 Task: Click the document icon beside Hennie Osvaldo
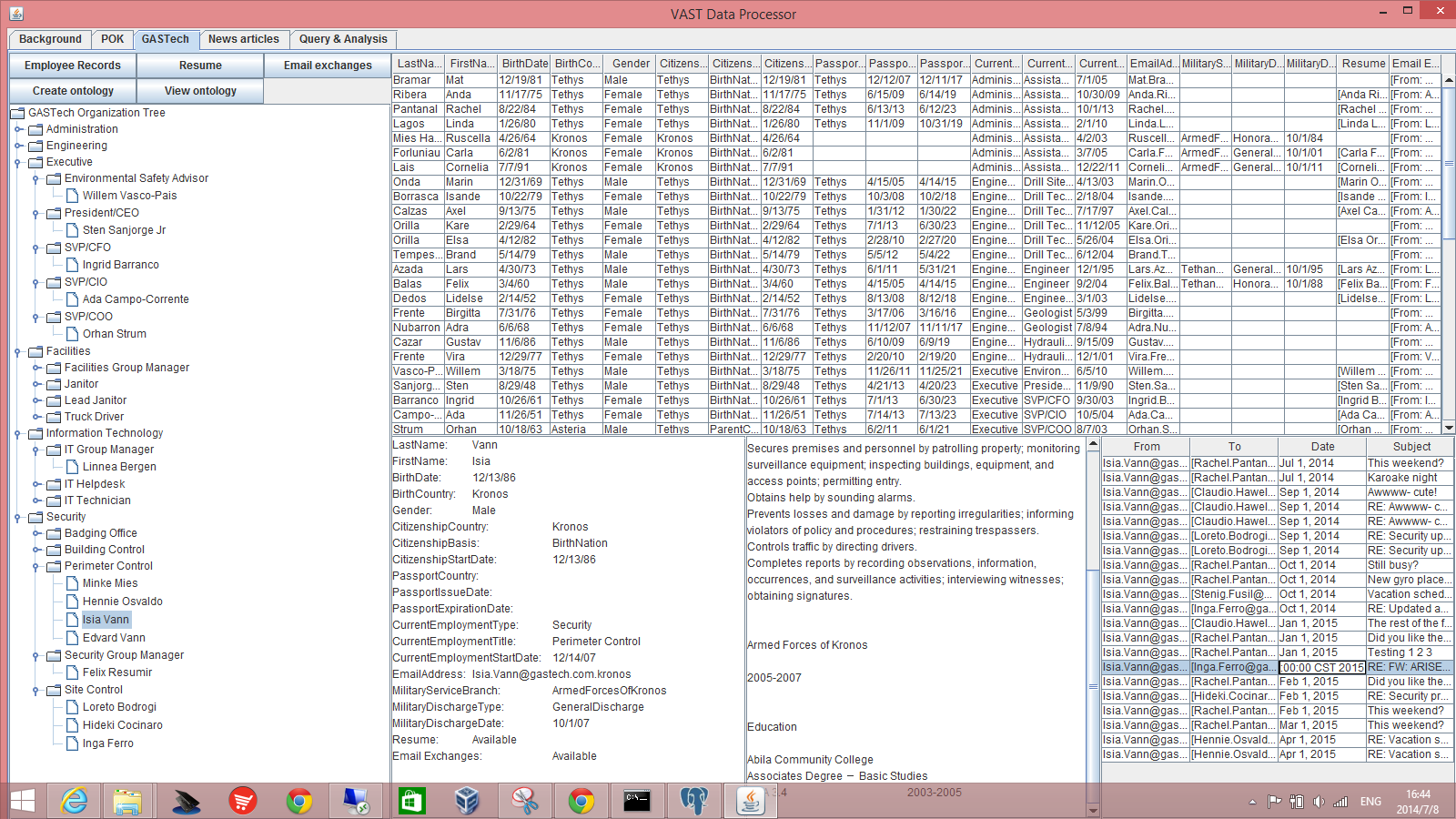72,602
